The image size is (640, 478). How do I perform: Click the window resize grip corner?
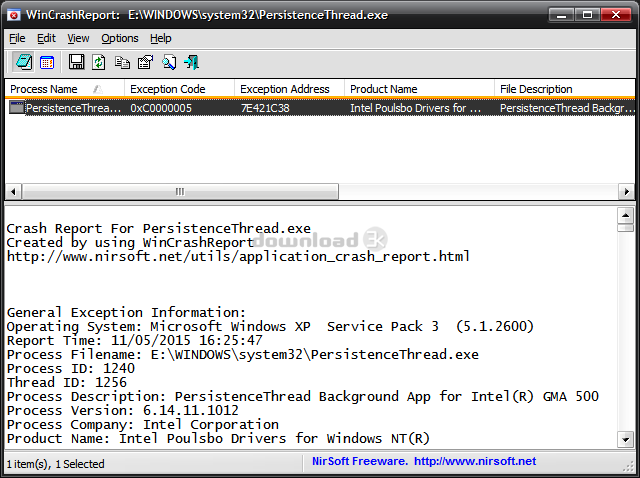[630, 467]
